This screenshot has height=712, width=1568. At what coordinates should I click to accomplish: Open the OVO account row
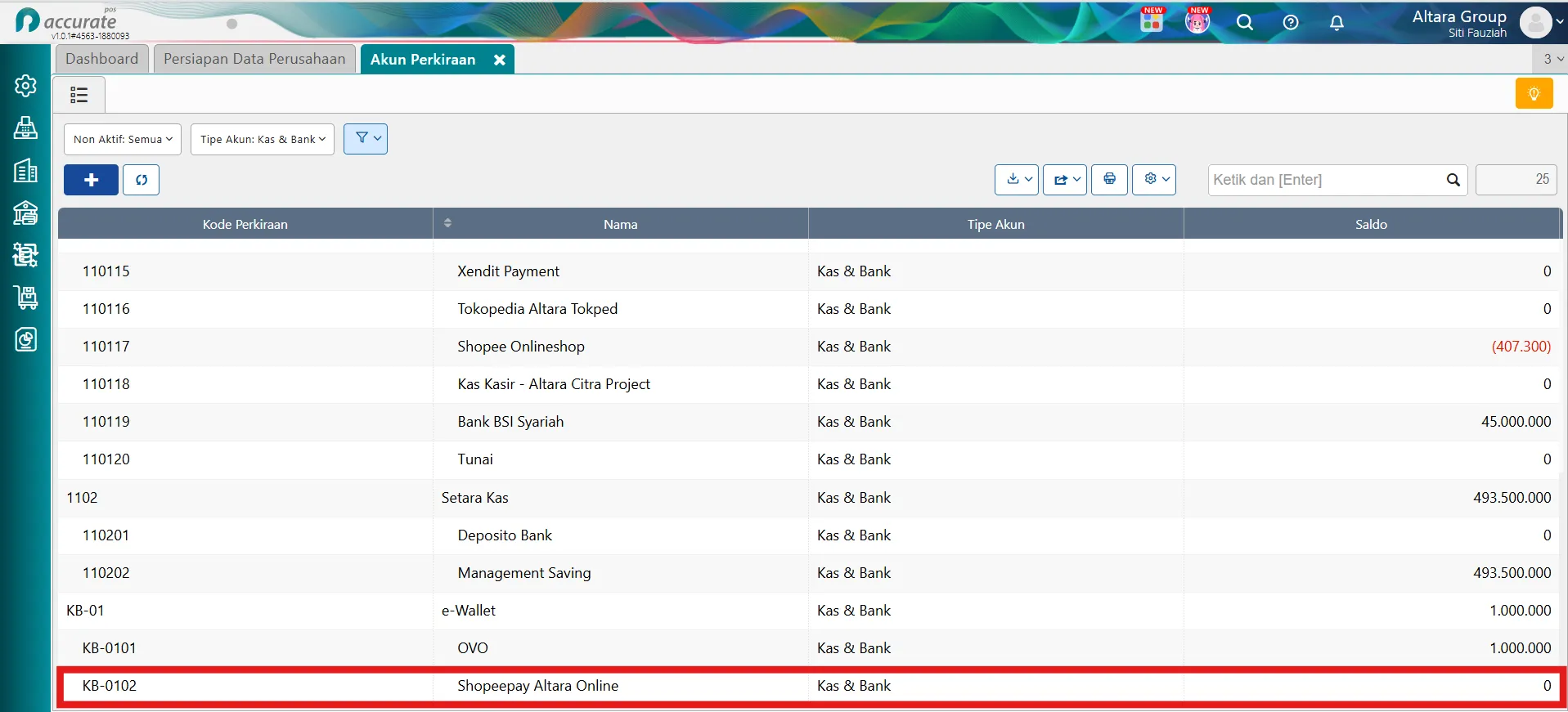tap(810, 648)
